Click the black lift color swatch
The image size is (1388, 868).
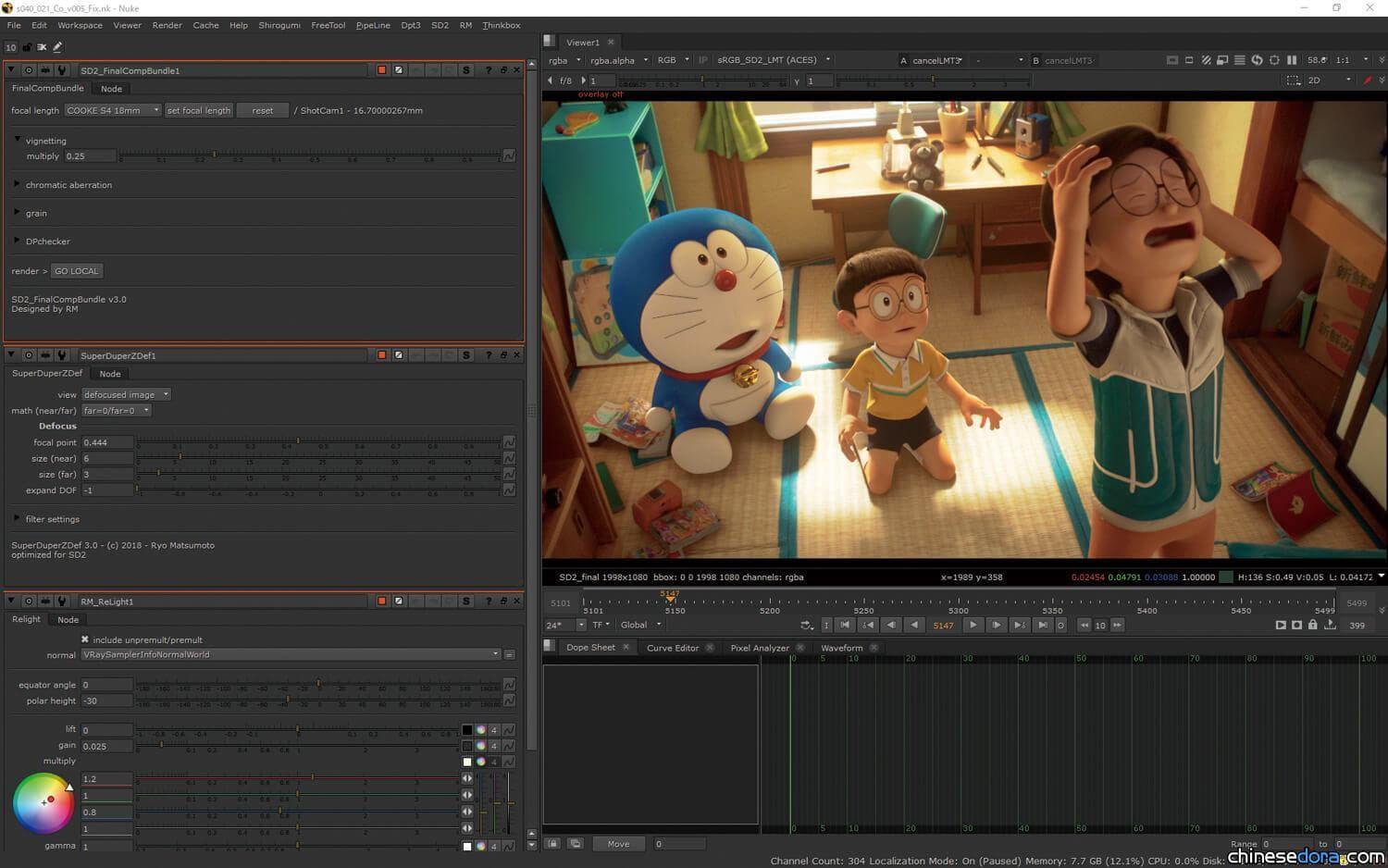click(x=467, y=730)
